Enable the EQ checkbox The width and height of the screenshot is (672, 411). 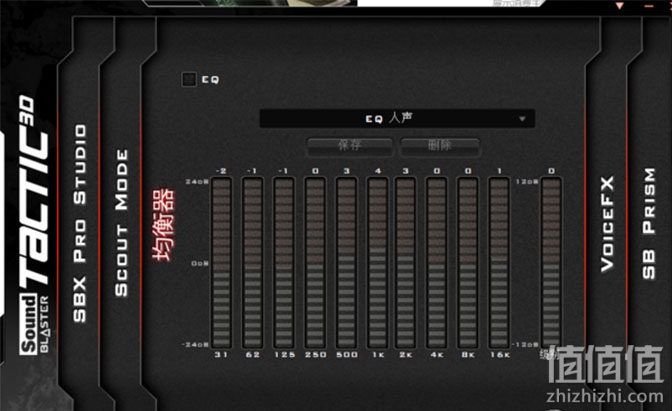[x=189, y=79]
